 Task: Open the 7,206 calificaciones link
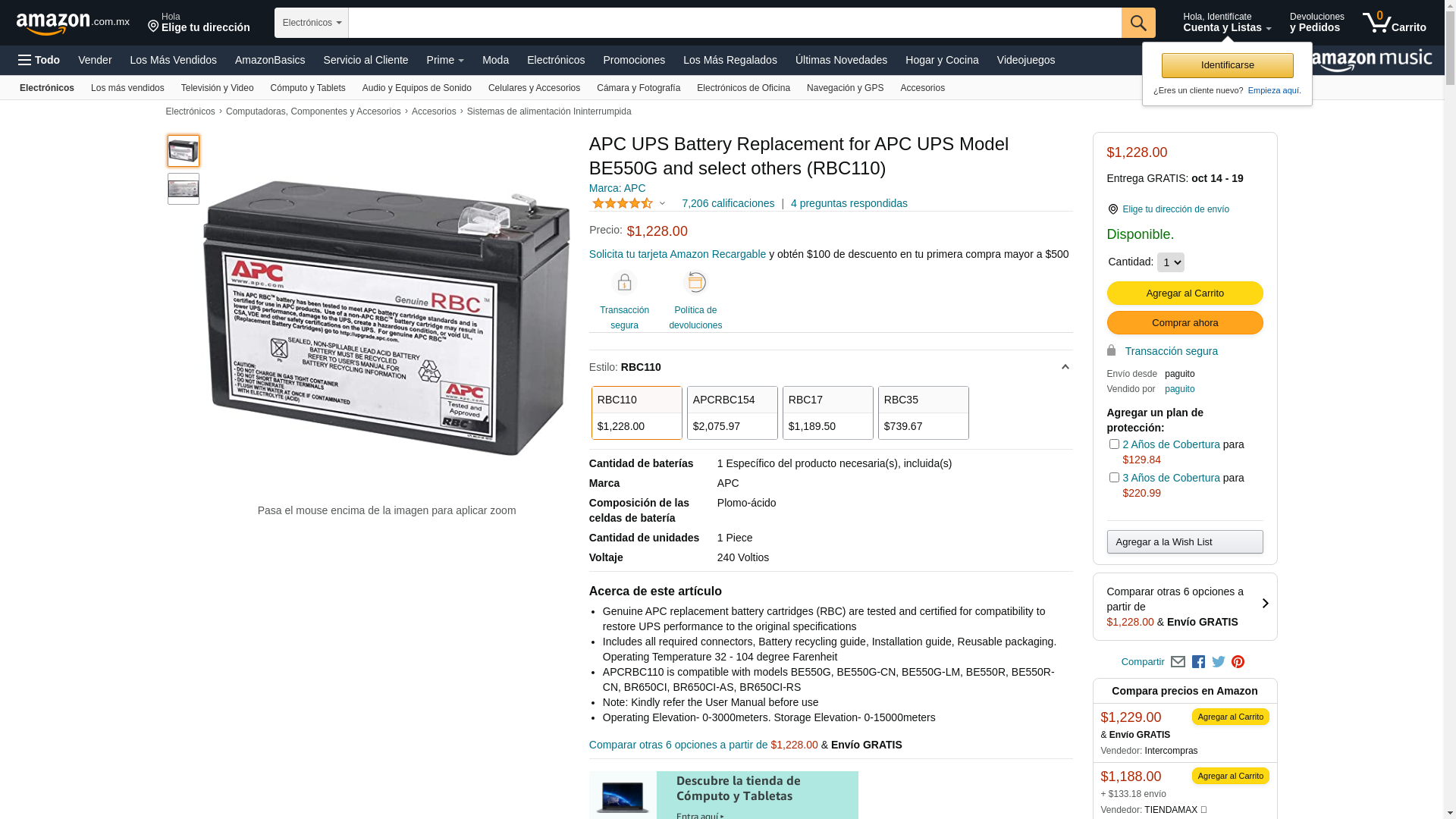point(728,203)
